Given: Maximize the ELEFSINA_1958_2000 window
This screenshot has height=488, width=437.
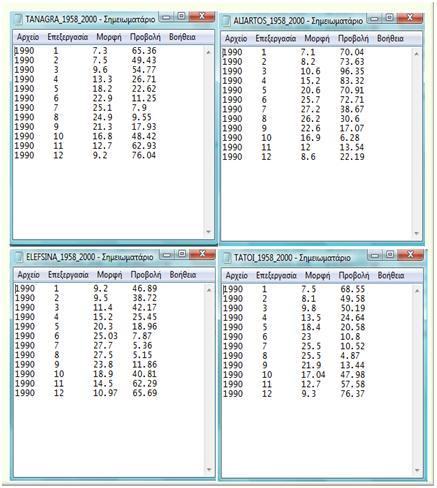Looking at the screenshot, I should point(182,254).
